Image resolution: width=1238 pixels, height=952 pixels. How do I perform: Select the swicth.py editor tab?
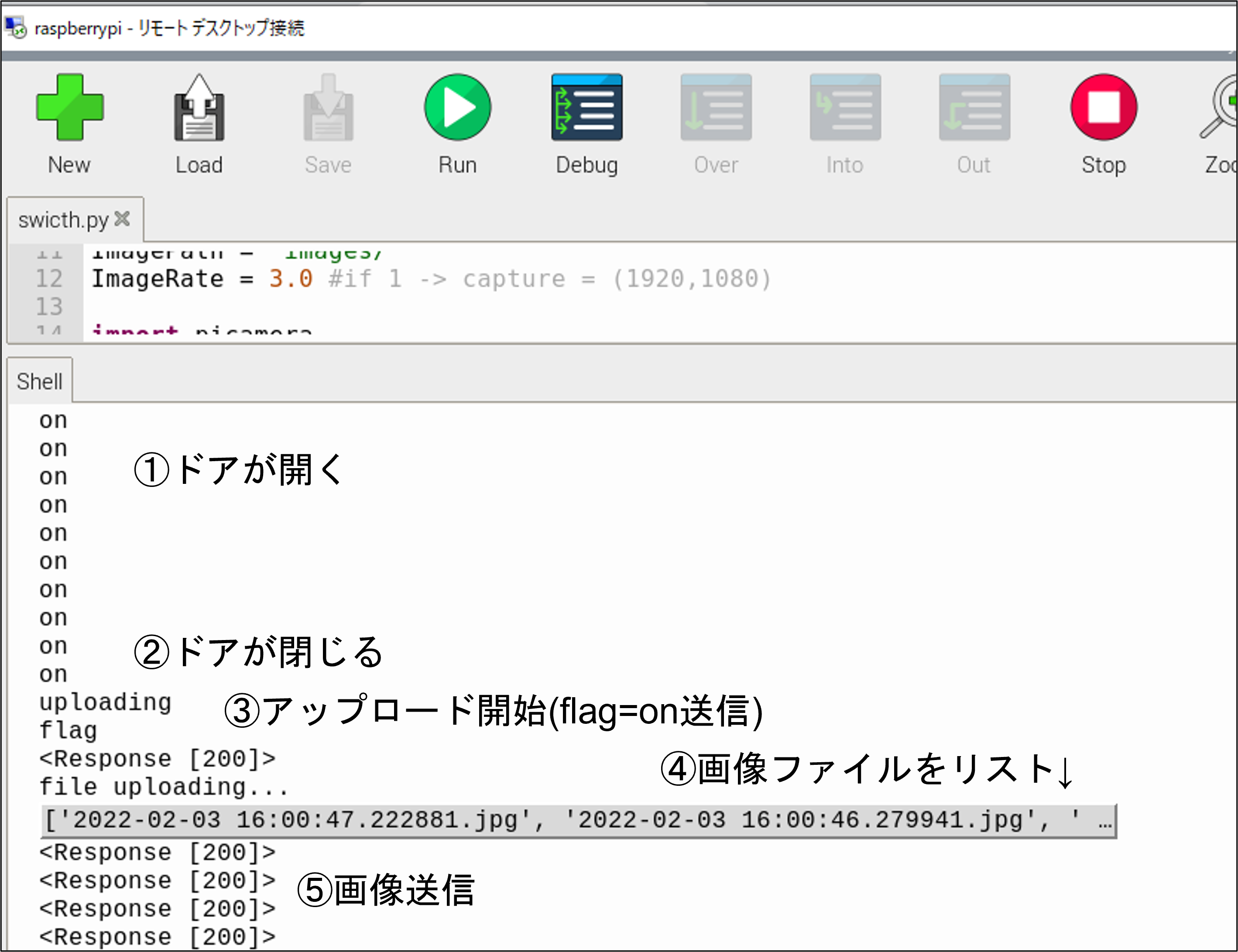pos(62,220)
